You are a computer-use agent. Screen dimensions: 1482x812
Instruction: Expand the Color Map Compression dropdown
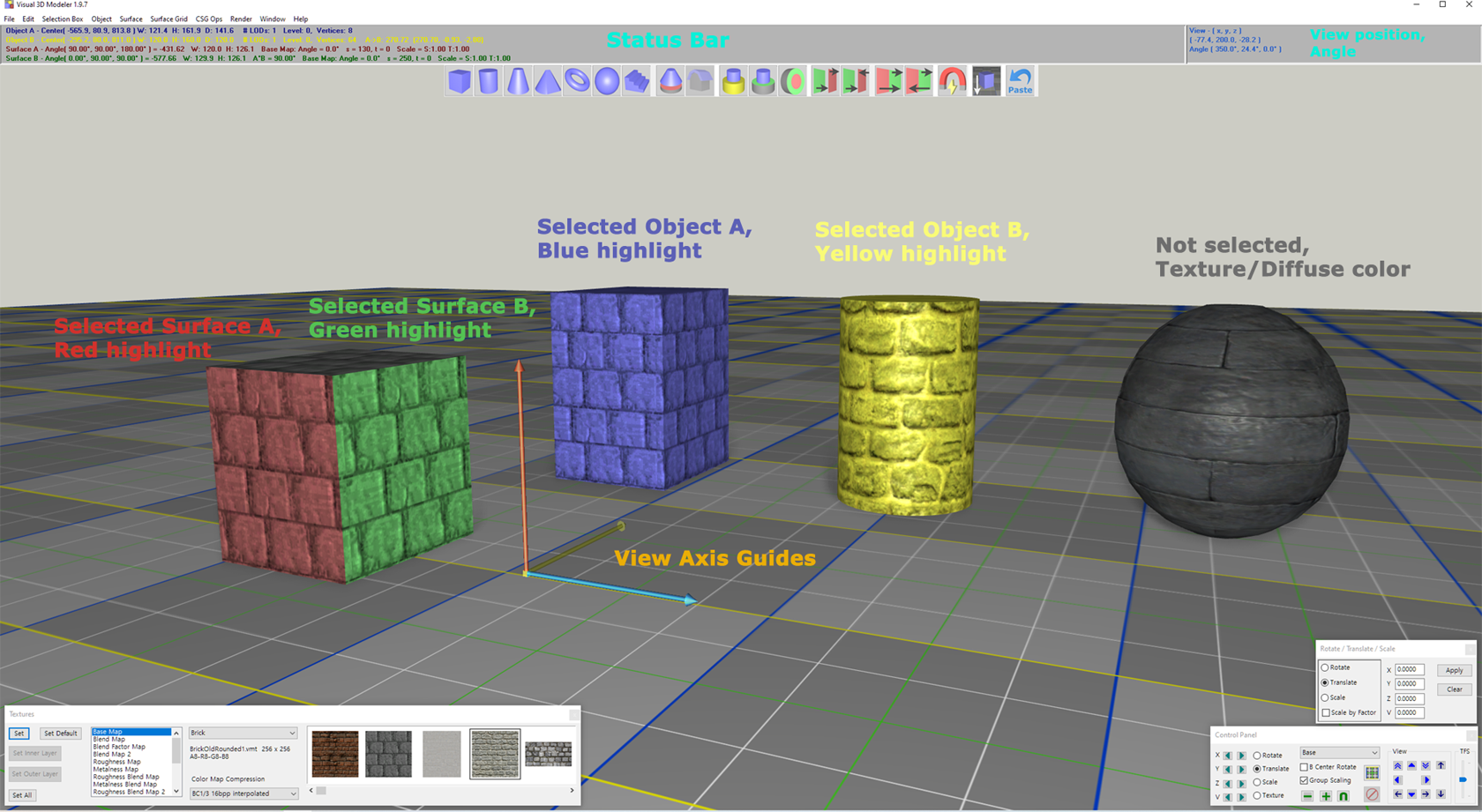tap(243, 793)
